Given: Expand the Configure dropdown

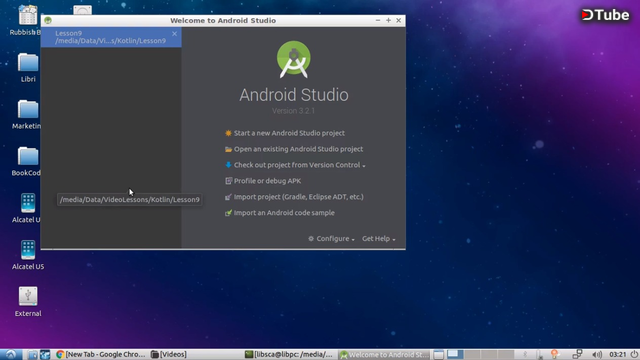Looking at the screenshot, I should tap(331, 239).
